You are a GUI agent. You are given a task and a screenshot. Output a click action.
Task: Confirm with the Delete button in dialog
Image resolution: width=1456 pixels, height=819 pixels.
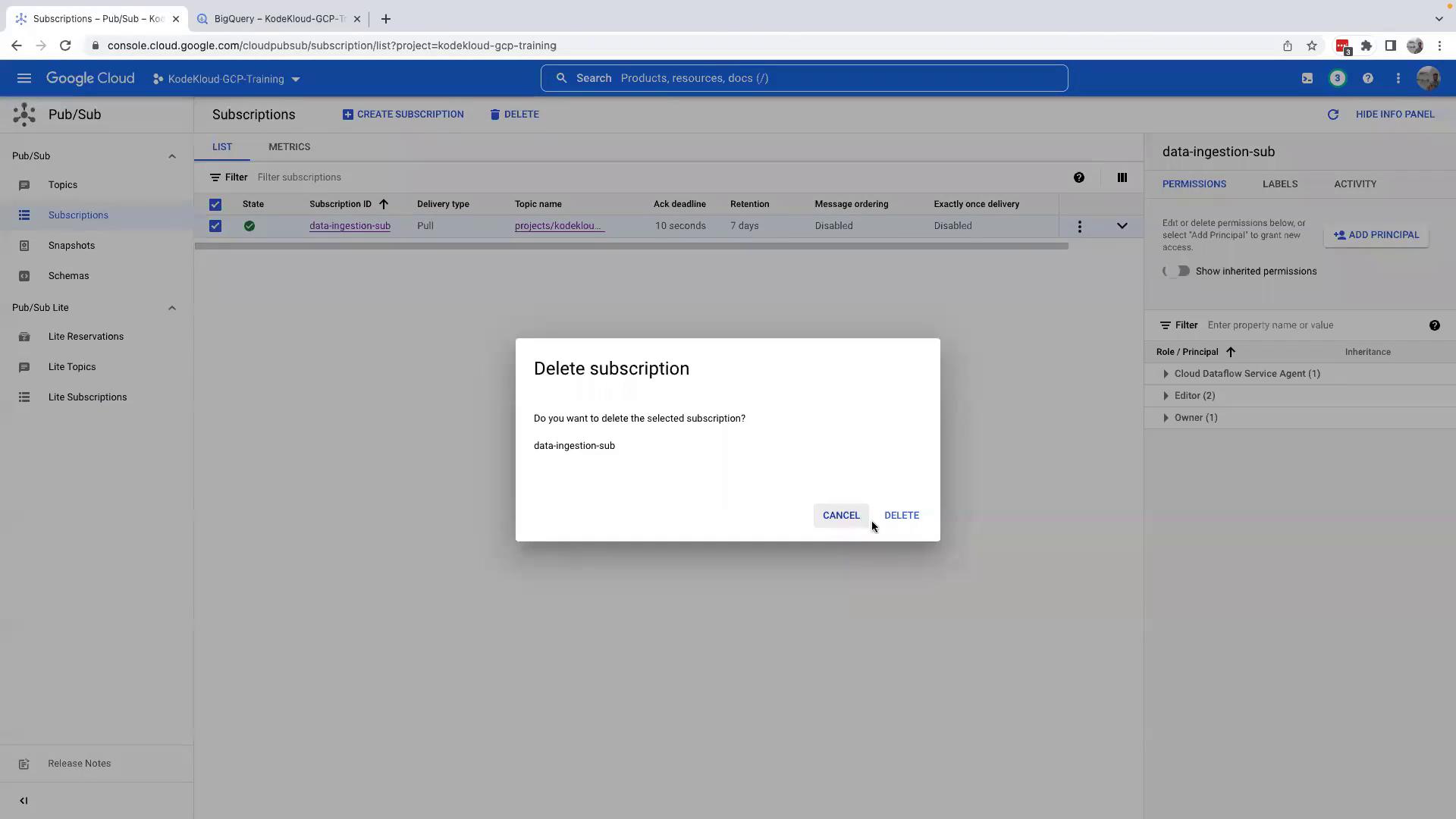pos(901,516)
